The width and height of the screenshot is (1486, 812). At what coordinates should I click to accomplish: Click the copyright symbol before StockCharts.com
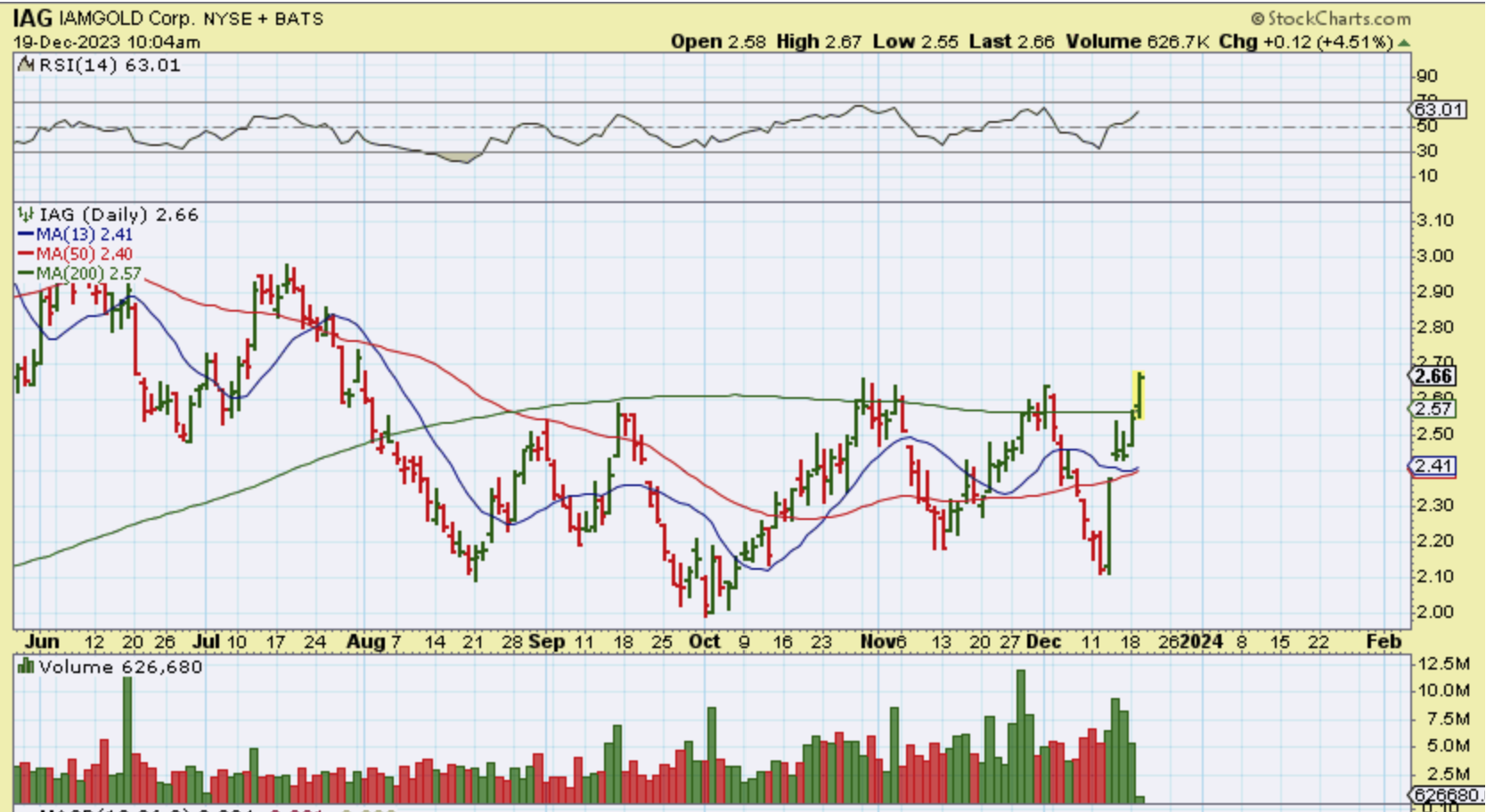[x=1257, y=19]
